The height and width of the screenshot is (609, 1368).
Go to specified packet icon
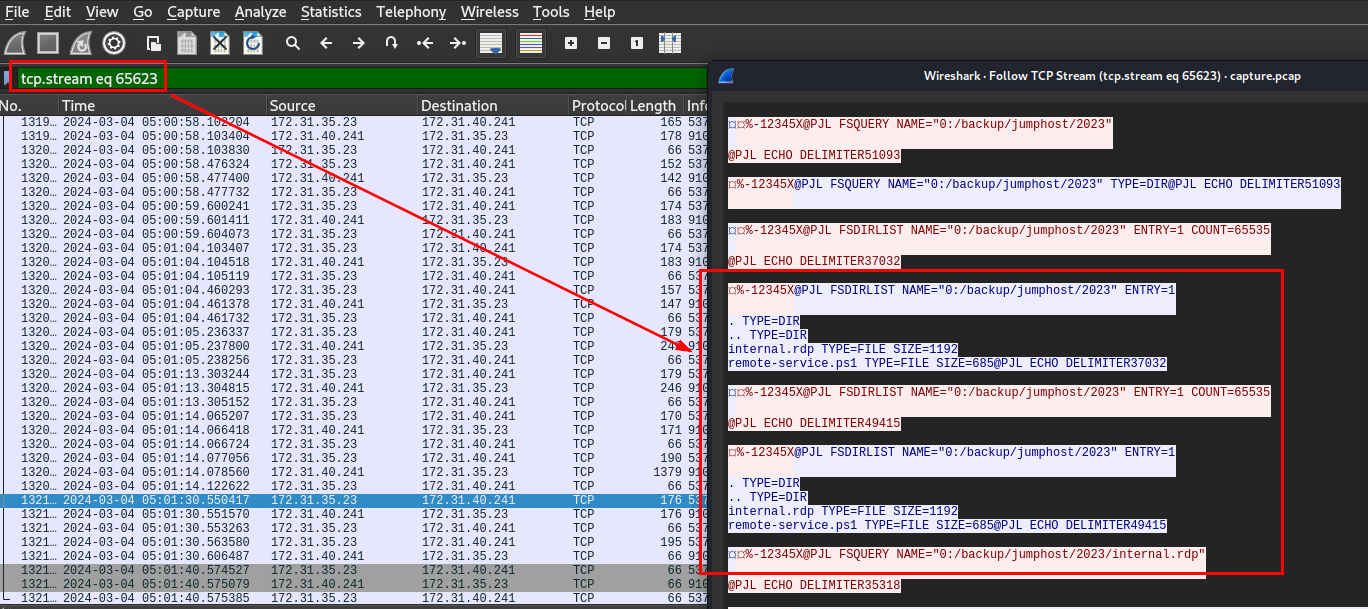[x=392, y=43]
